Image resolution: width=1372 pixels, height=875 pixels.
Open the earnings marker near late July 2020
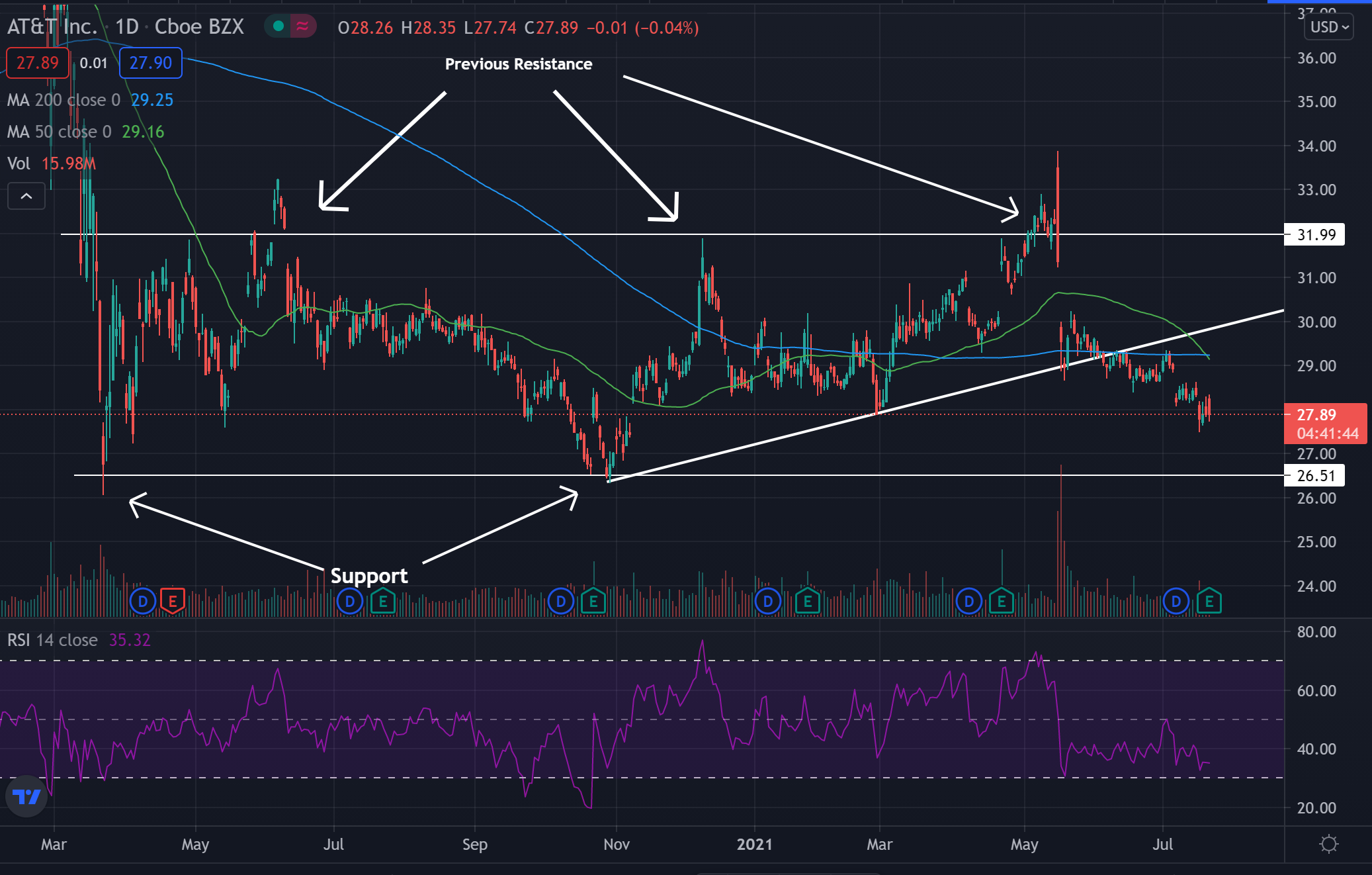pyautogui.click(x=383, y=602)
